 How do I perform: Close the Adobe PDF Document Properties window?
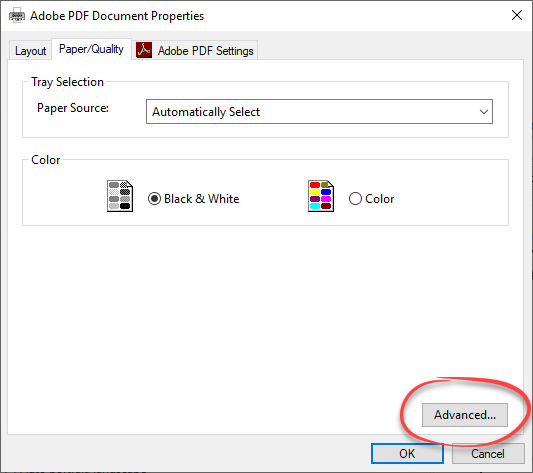tap(517, 15)
